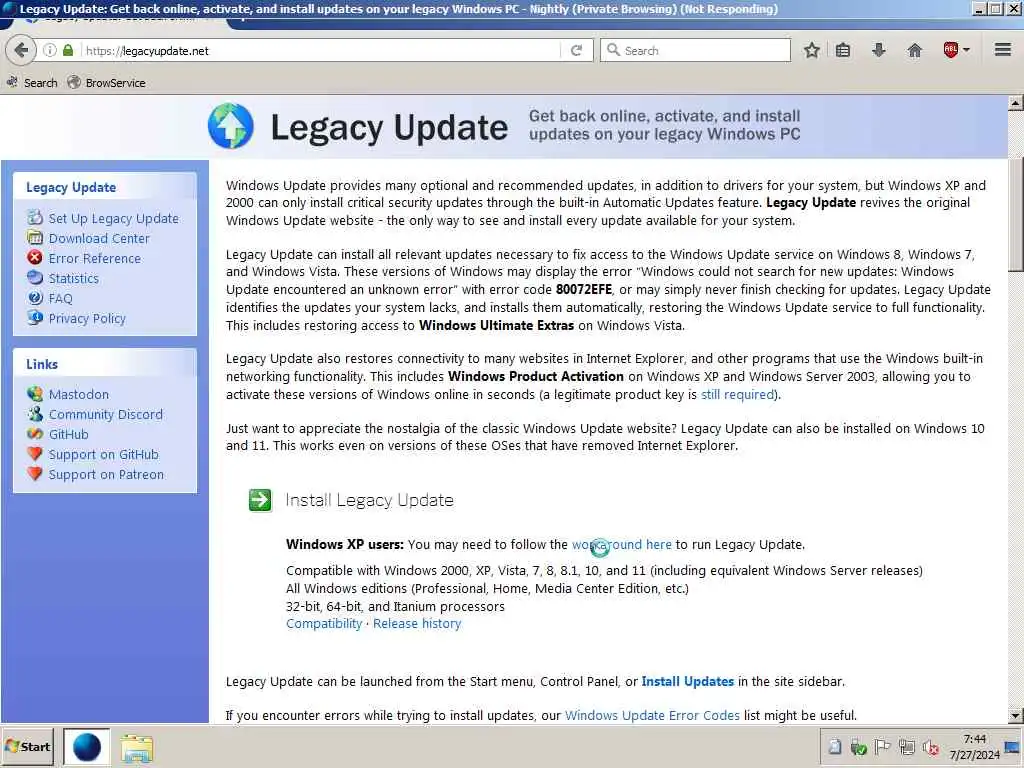Open Community Discord link

tap(106, 415)
